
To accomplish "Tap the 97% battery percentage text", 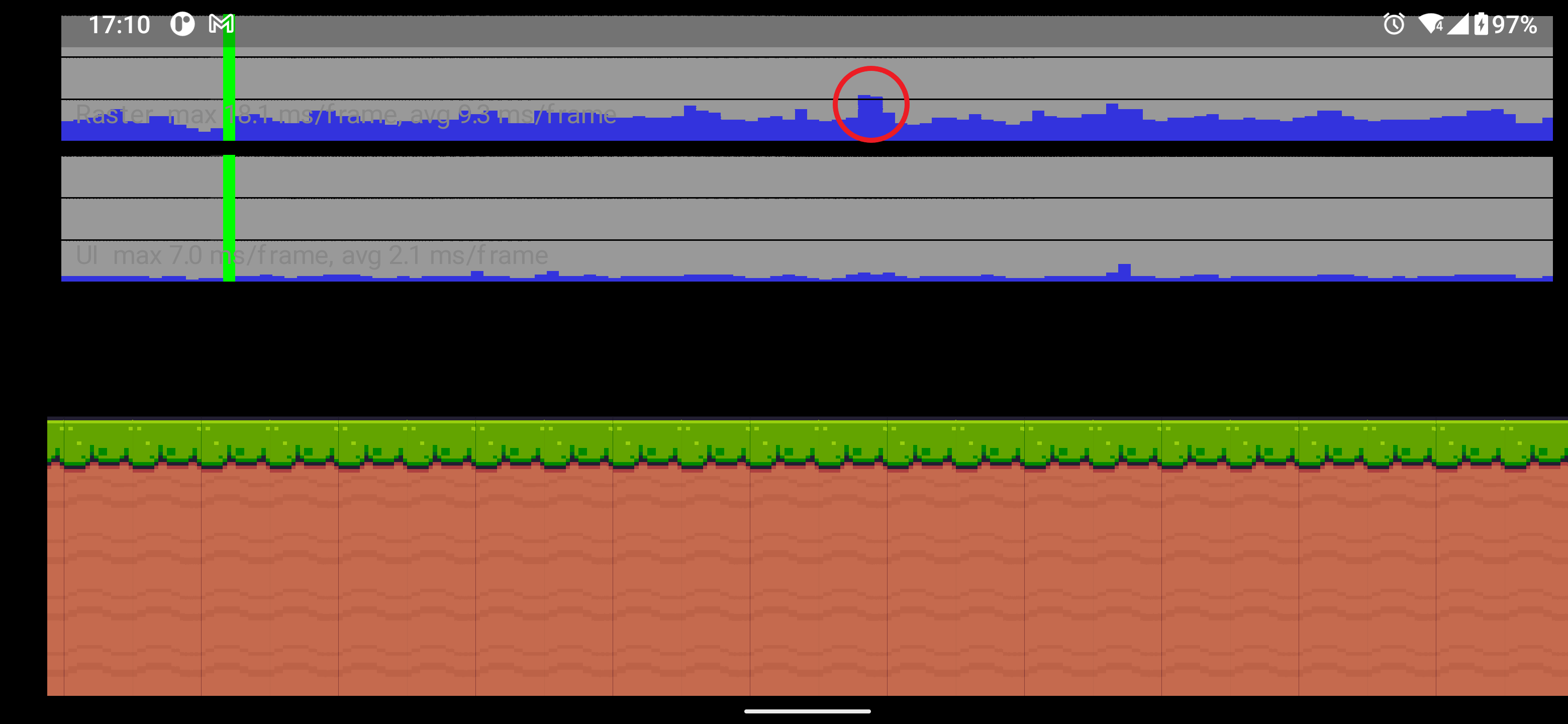I will point(1514,25).
